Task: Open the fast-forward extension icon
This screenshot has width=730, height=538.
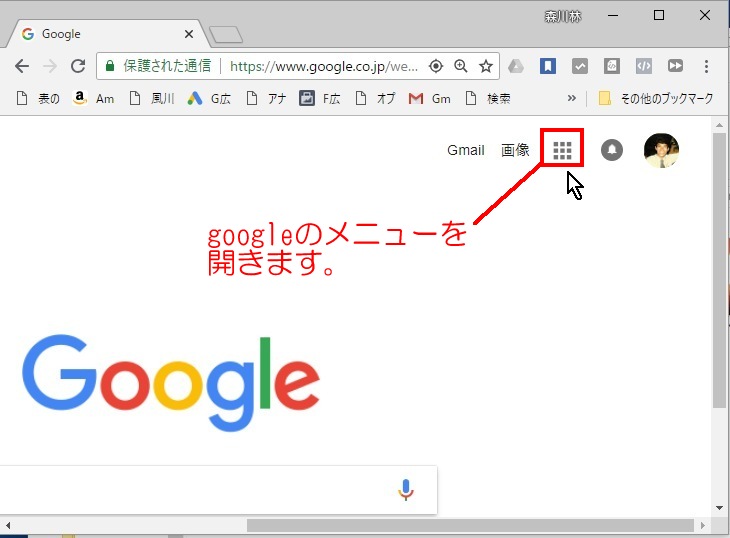Action: click(x=675, y=66)
